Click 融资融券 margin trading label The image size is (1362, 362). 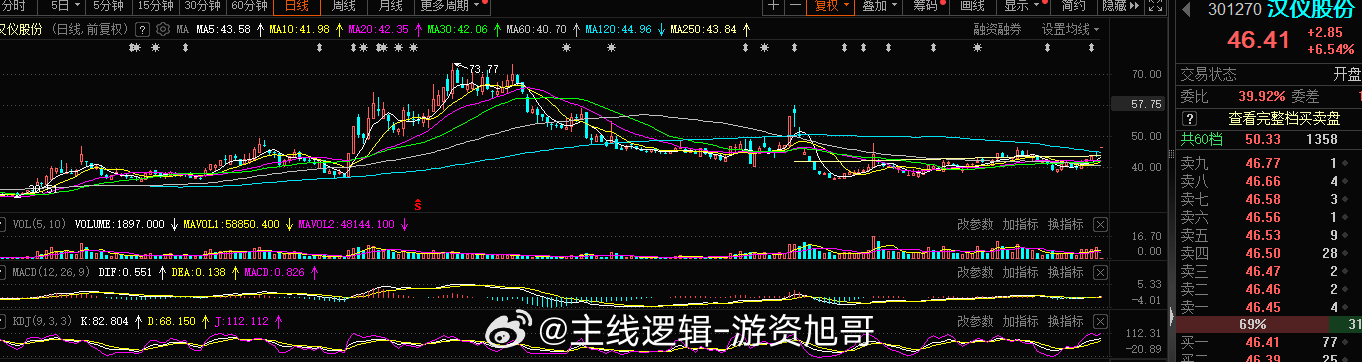click(x=998, y=29)
